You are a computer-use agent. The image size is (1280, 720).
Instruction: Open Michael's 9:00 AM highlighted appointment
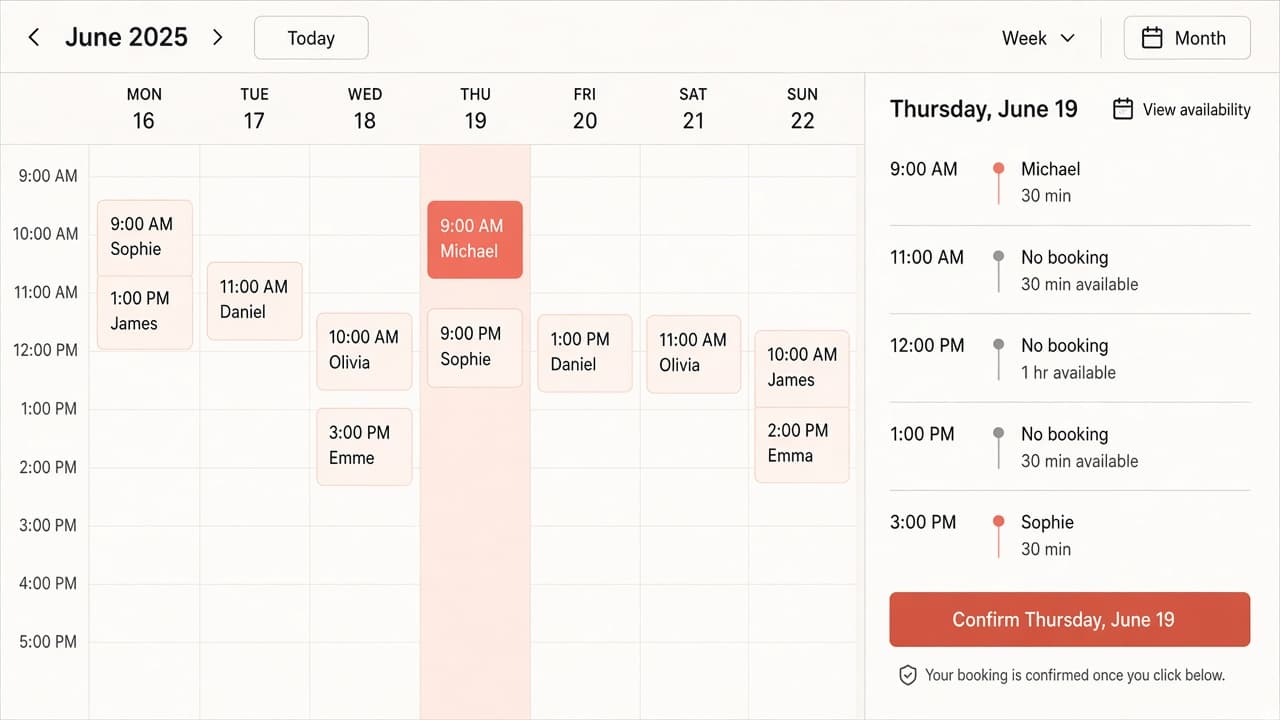475,239
